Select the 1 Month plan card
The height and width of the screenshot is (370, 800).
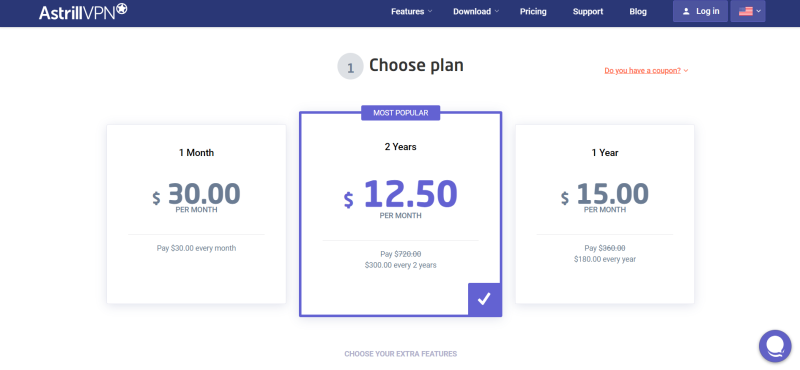(x=196, y=214)
